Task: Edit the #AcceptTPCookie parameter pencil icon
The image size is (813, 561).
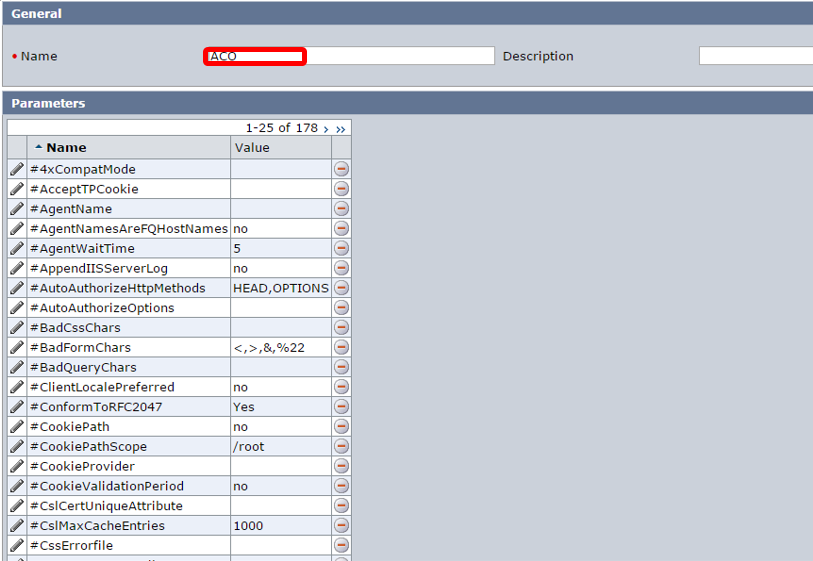Action: pos(17,189)
